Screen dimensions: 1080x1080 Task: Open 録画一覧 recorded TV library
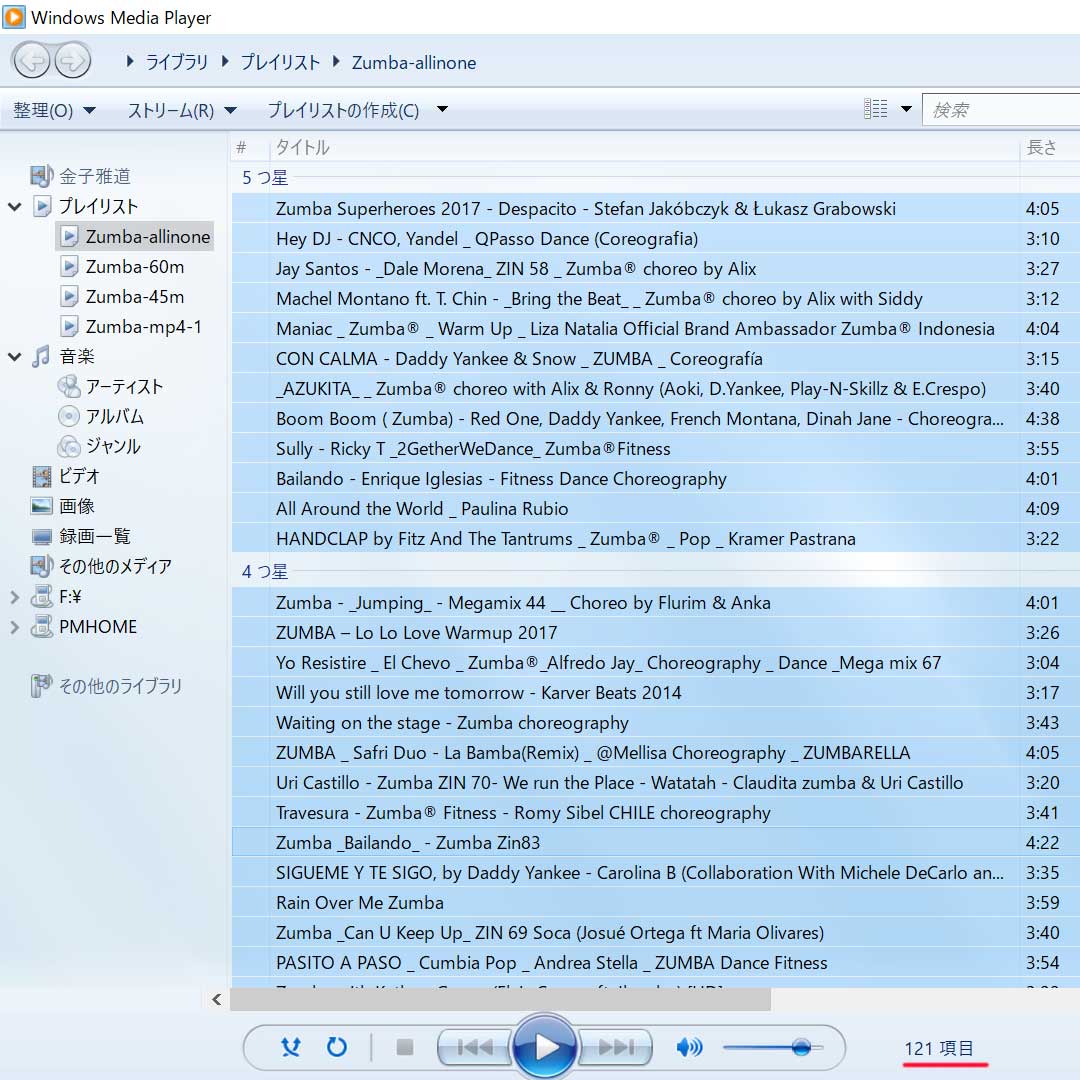tap(94, 536)
